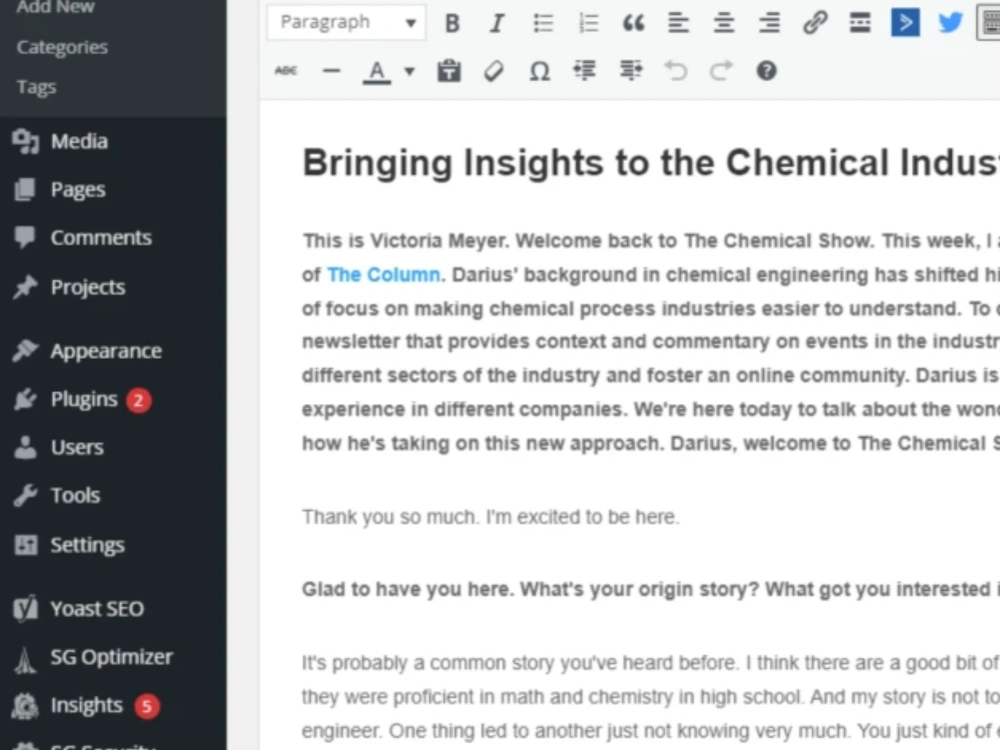Click the Plugins update count badge
The image size is (1000, 750).
[138, 401]
